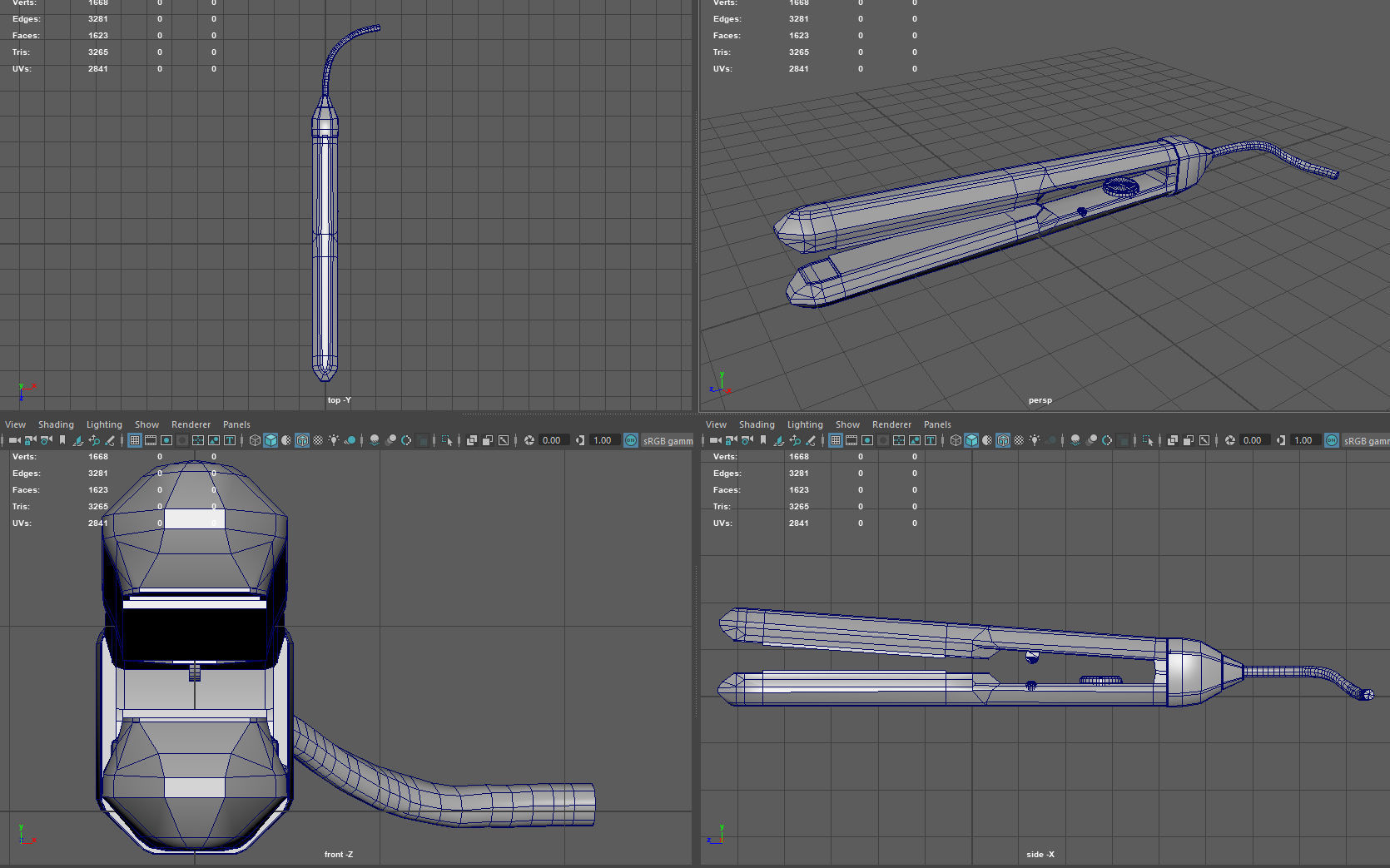Open Show menu of side view panel
This screenshot has height=868, width=1390.
847,424
